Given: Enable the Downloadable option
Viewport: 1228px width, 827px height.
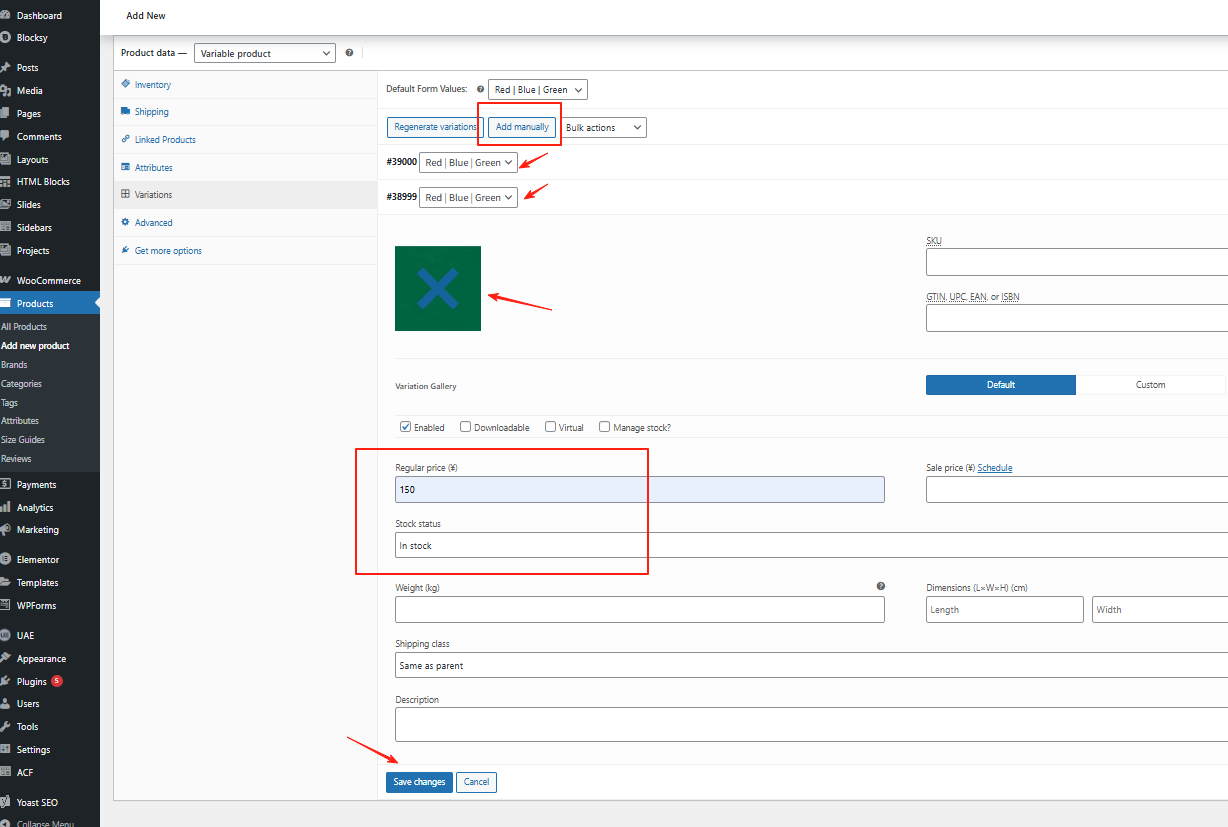Looking at the screenshot, I should click(464, 427).
